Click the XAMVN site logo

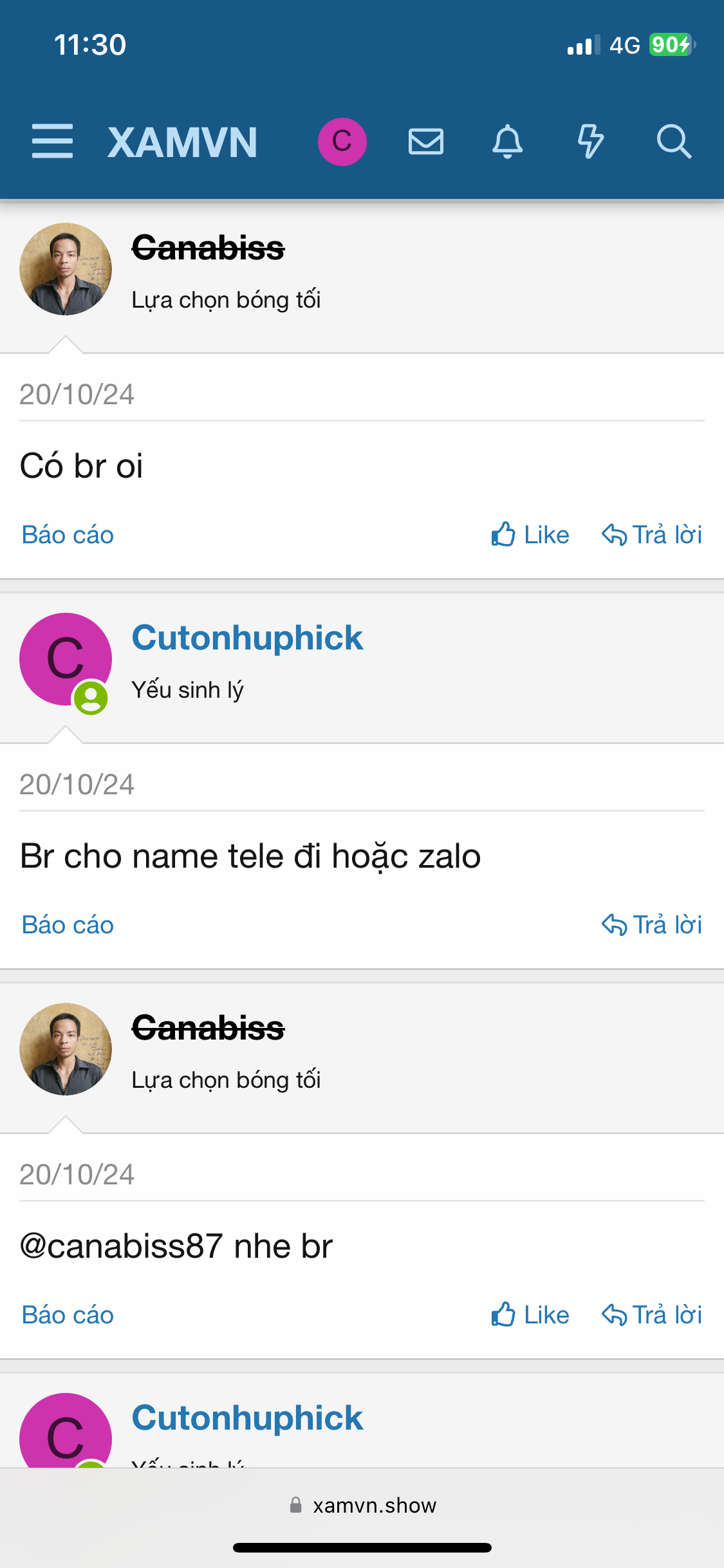point(183,142)
